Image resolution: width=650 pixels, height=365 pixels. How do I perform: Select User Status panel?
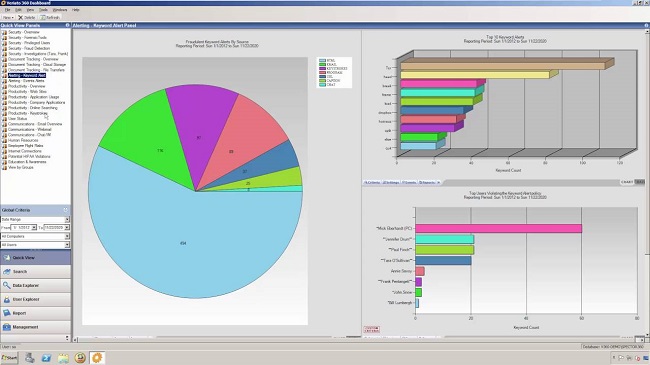pyautogui.click(x=17, y=118)
